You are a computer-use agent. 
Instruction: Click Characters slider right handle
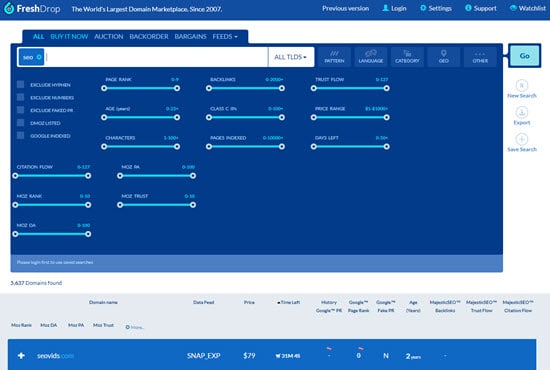(177, 147)
